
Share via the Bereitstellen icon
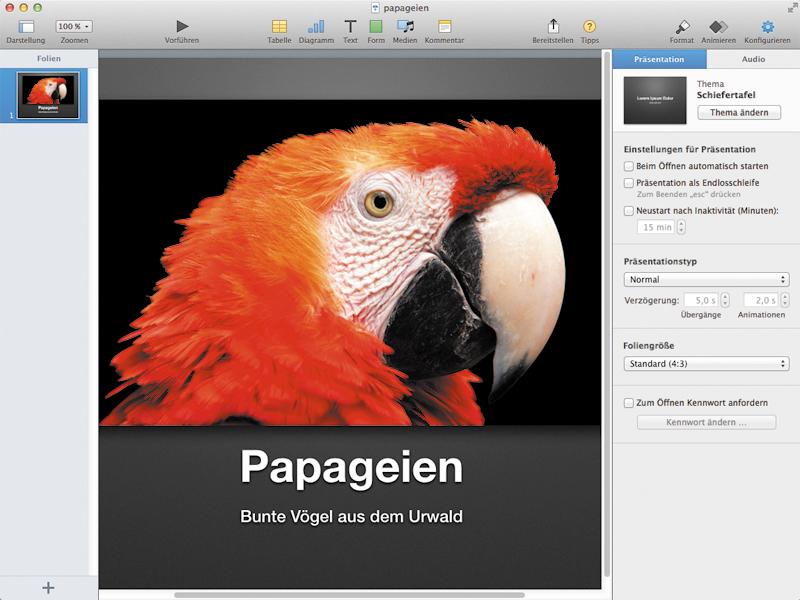553,26
